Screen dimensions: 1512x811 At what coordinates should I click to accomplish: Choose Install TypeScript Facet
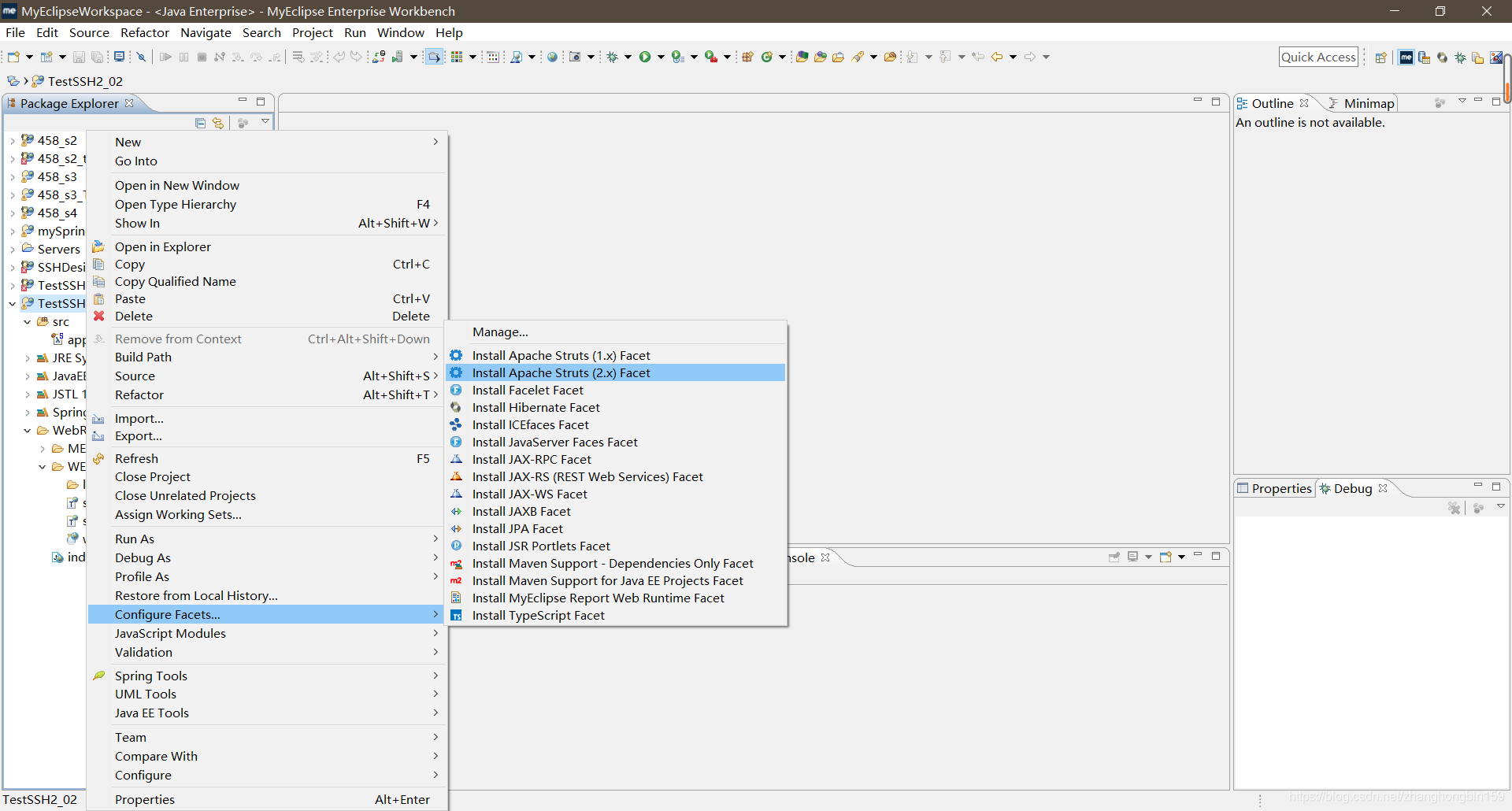(x=615, y=615)
